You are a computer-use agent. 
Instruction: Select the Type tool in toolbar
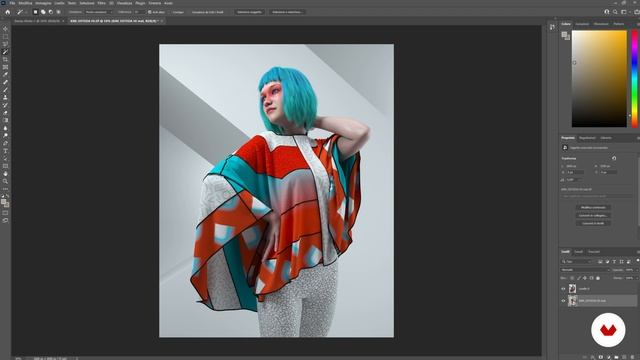click(5, 151)
